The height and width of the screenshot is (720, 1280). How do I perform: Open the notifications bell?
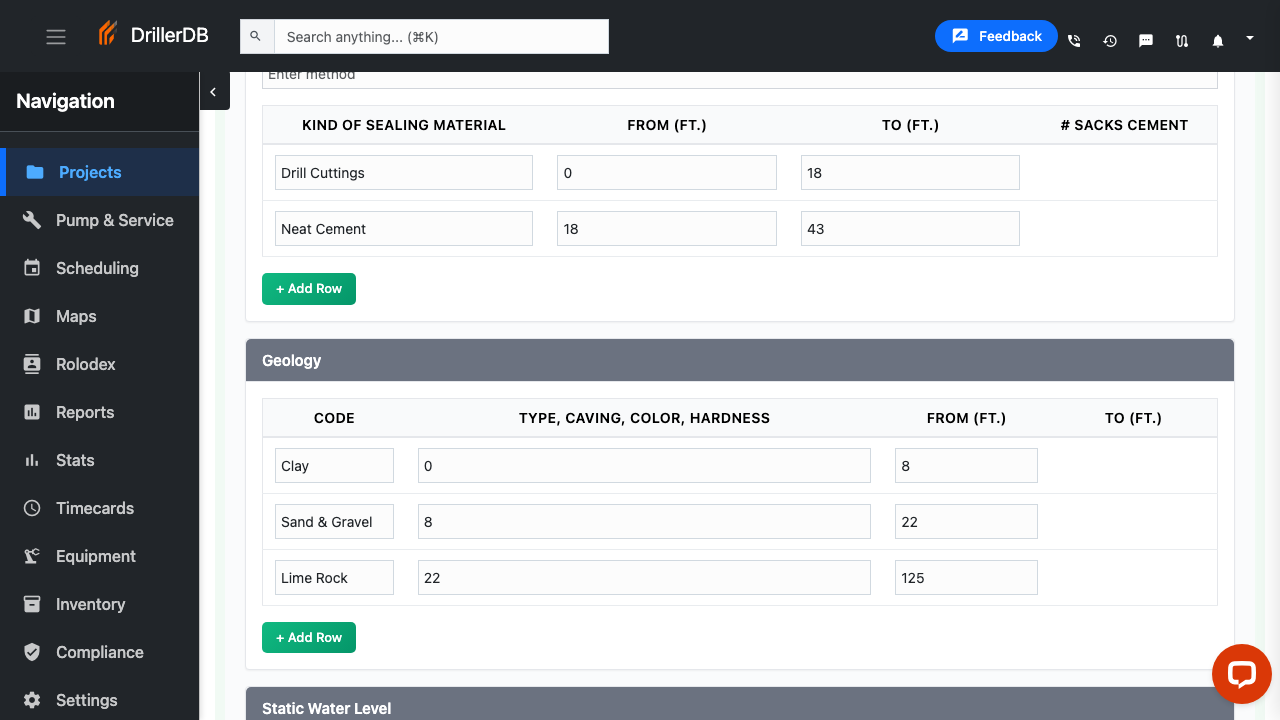pyautogui.click(x=1218, y=41)
